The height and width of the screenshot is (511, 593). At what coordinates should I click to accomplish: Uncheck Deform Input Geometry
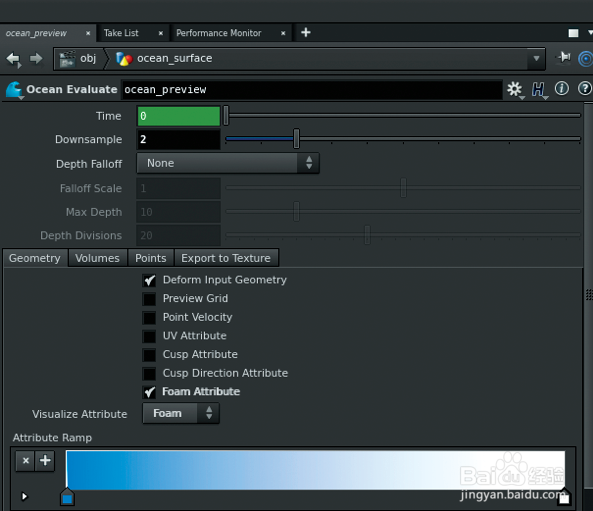click(x=149, y=280)
